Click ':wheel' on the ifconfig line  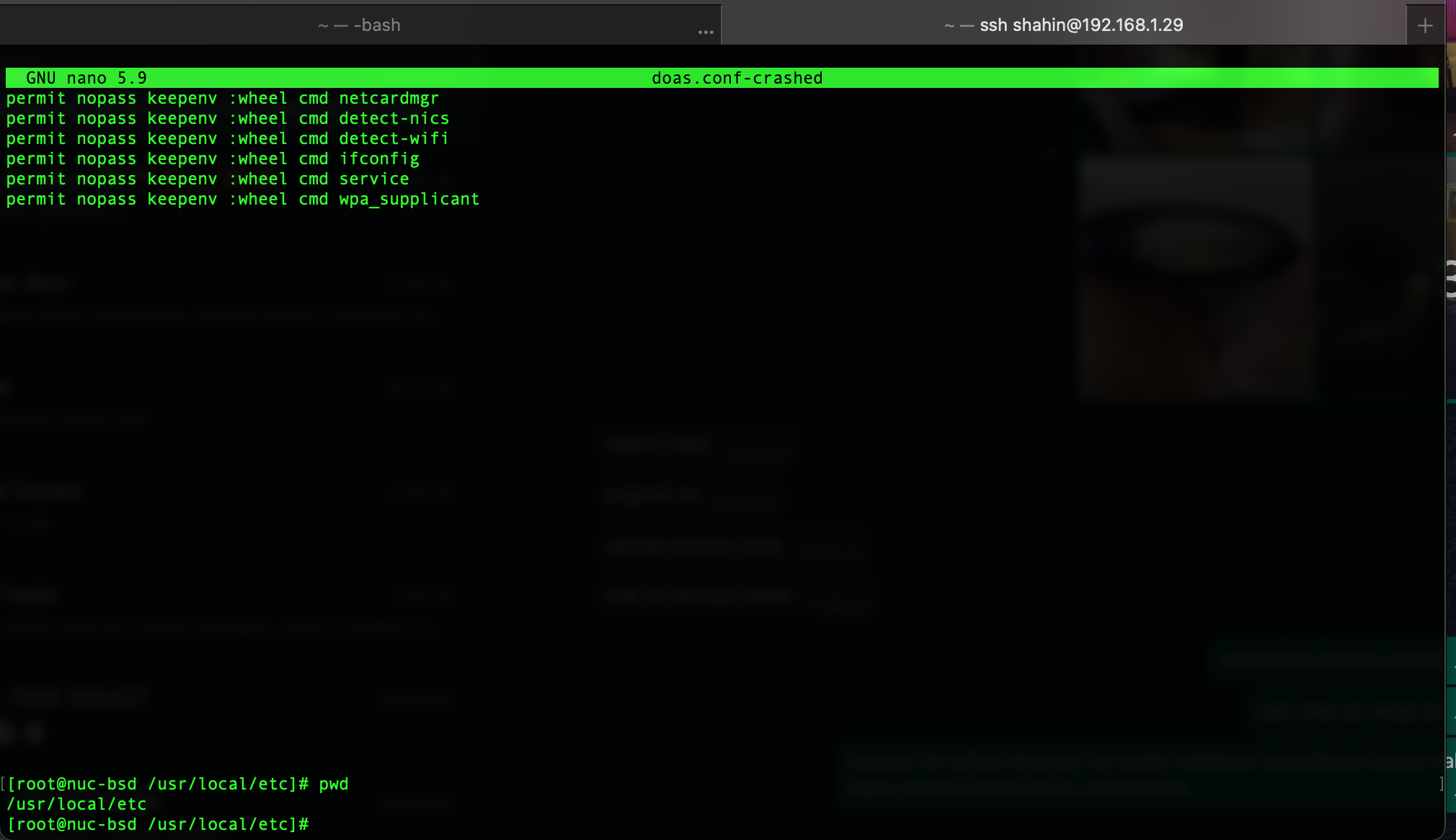(x=258, y=158)
